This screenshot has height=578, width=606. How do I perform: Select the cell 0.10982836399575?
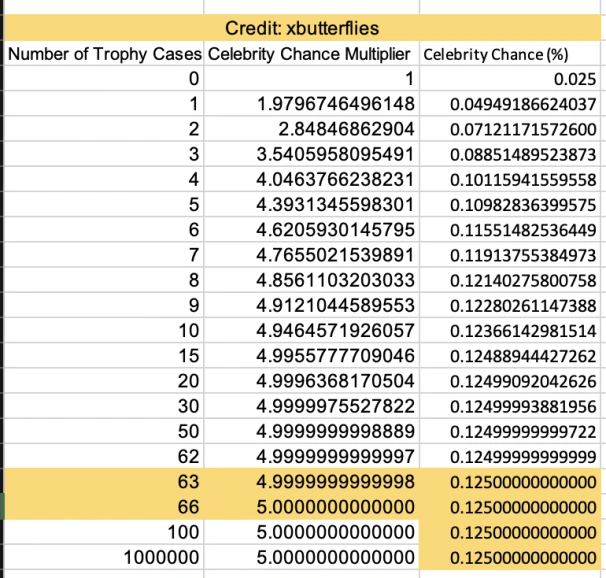click(510, 204)
